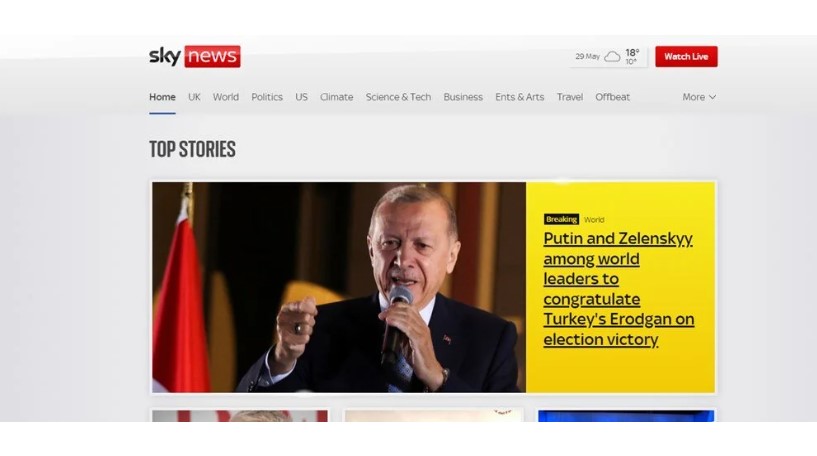The height and width of the screenshot is (456, 817).
Task: Open the Erdogan election victory headline
Action: 618,289
